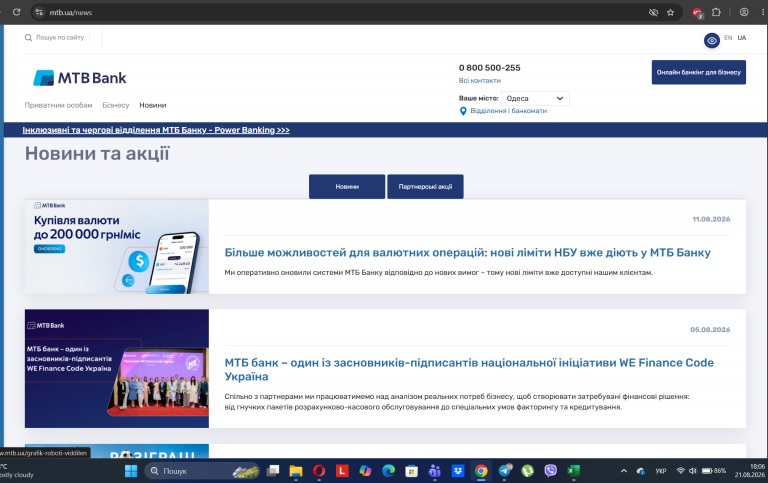Open Microsoft Store from the taskbar

coord(411,471)
